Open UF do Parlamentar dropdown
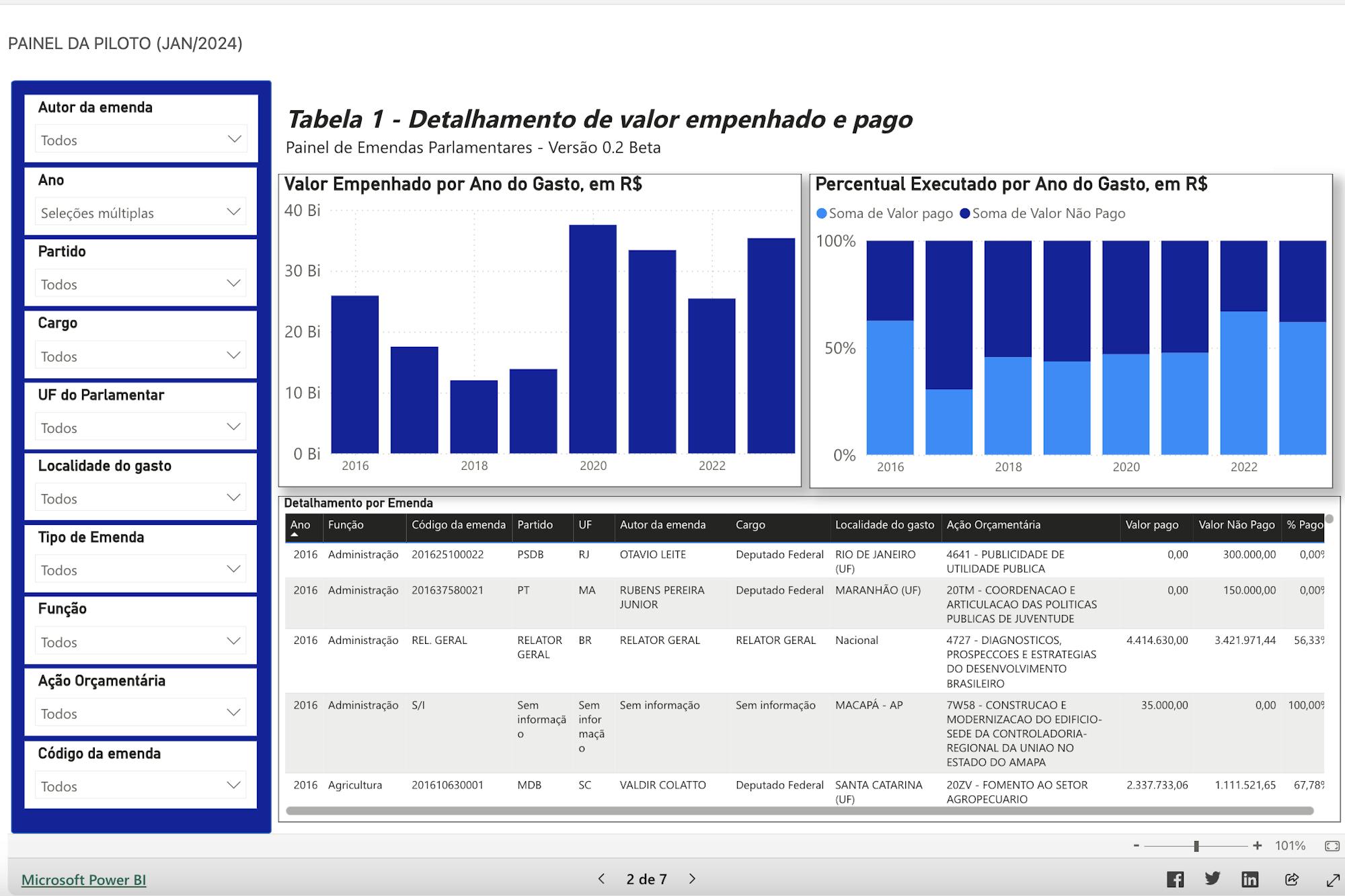Viewport: 1345px width, 896px height. pos(141,427)
